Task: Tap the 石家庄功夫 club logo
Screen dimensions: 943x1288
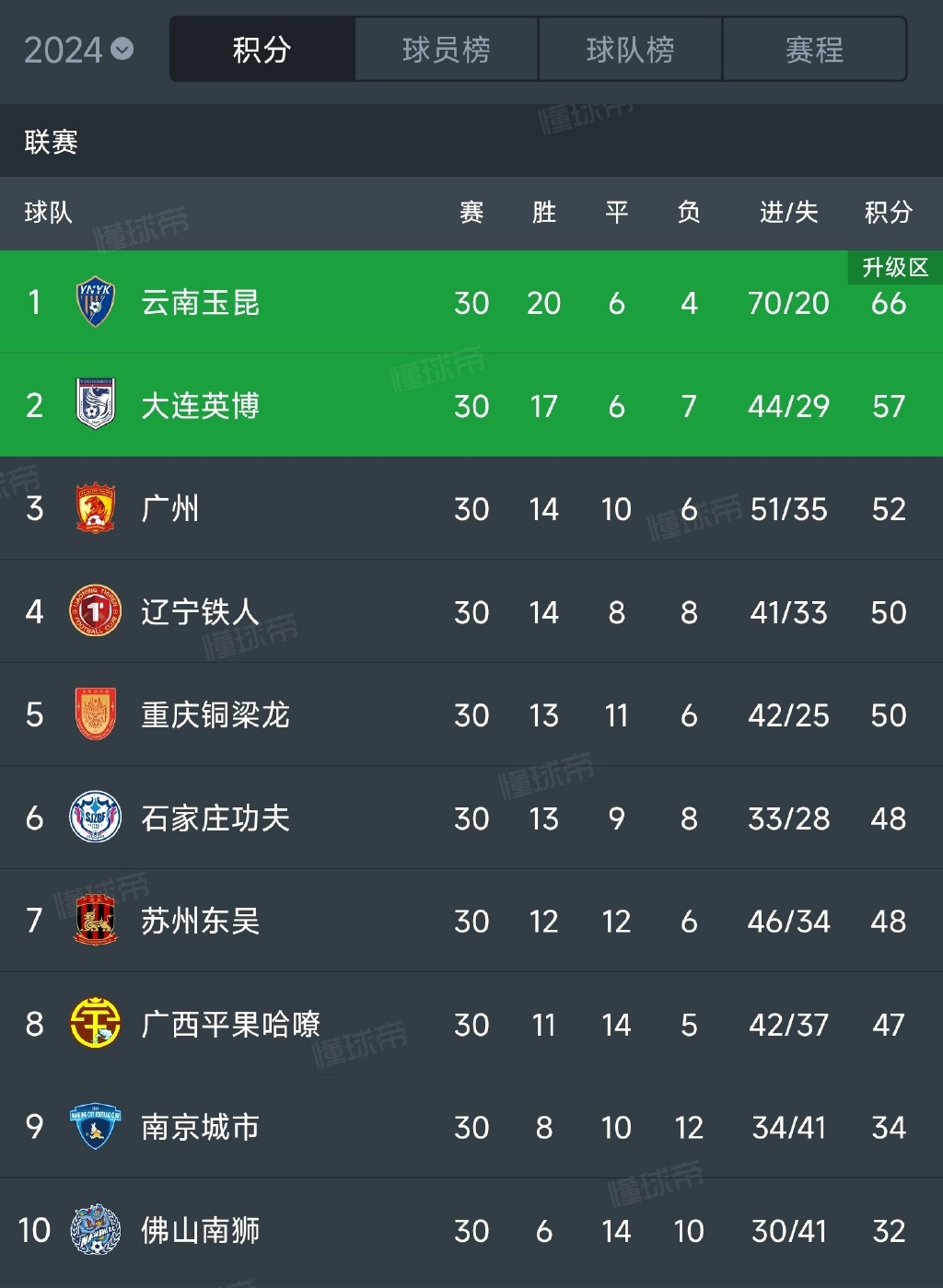Action: tap(95, 818)
